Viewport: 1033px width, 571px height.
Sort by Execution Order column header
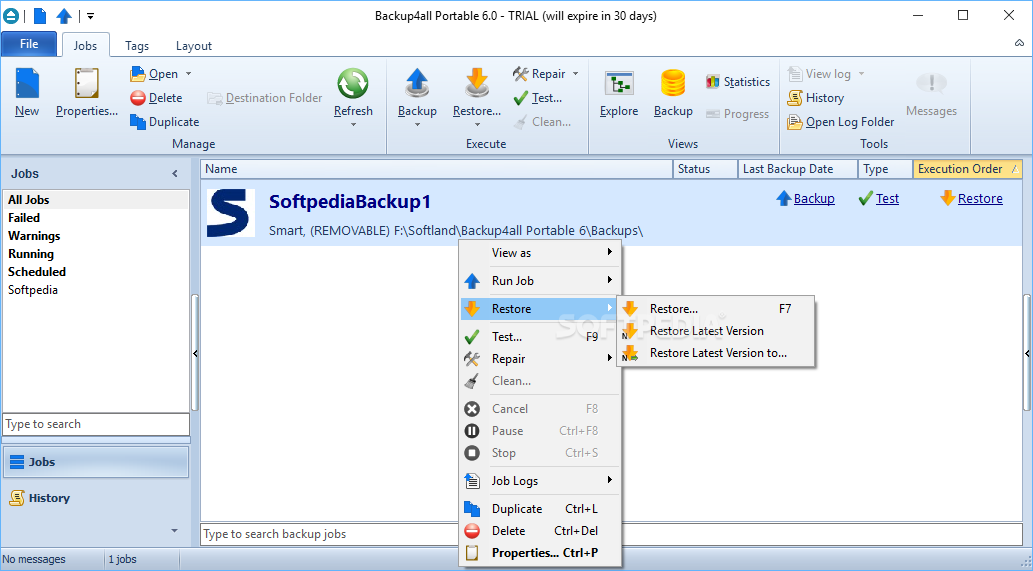click(967, 169)
